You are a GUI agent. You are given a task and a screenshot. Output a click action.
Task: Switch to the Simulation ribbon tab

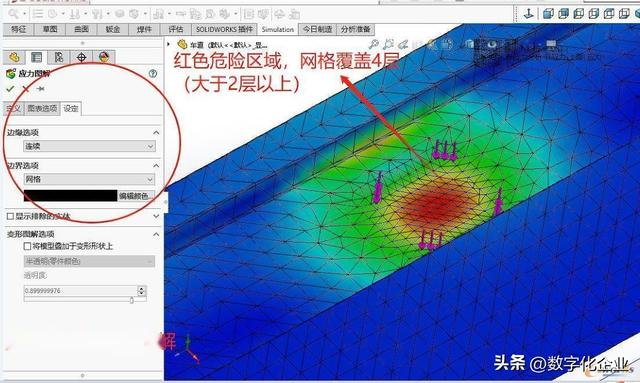[x=278, y=29]
